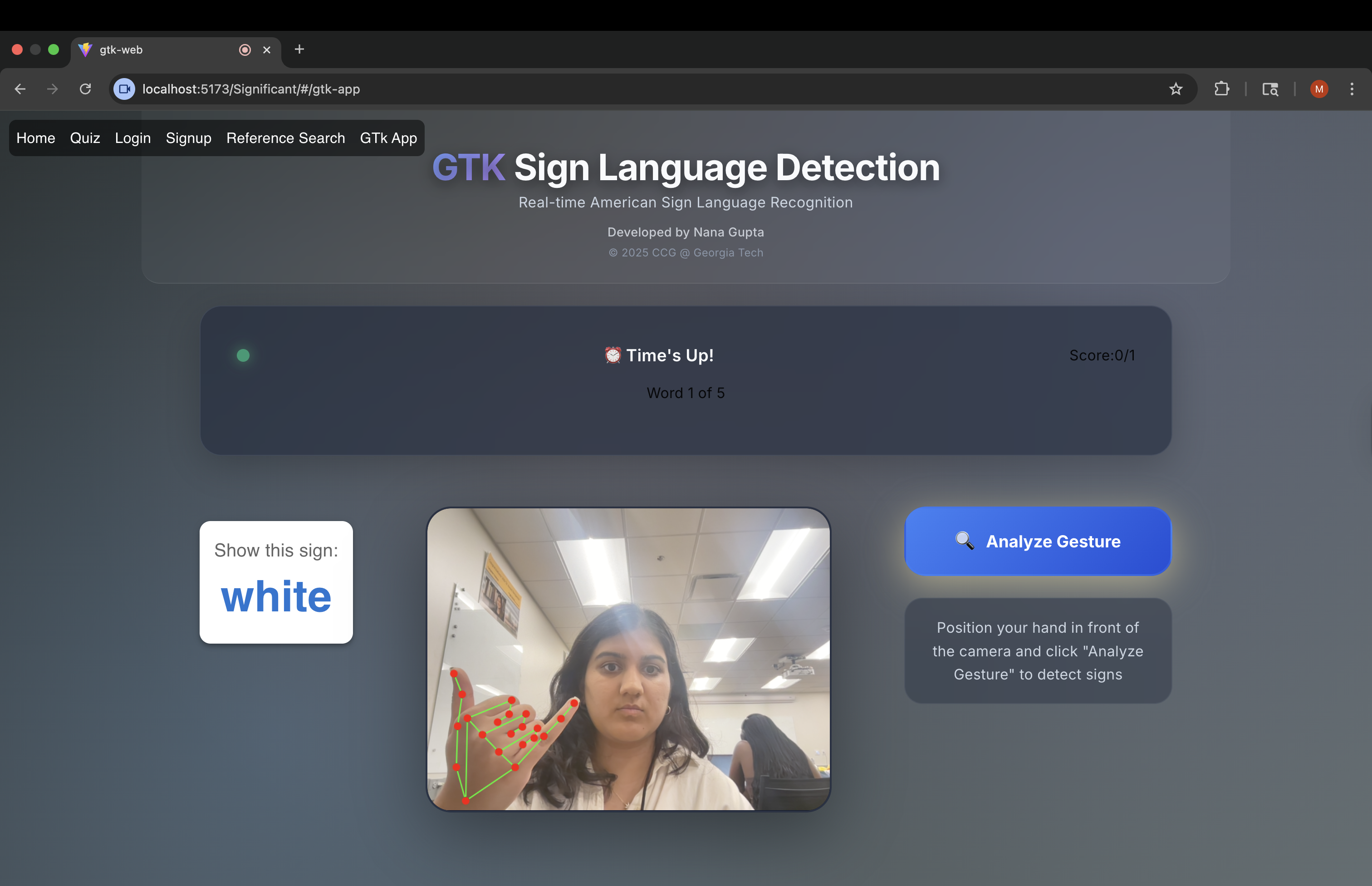
Task: Open the extensions puzzle icon
Action: click(1221, 89)
